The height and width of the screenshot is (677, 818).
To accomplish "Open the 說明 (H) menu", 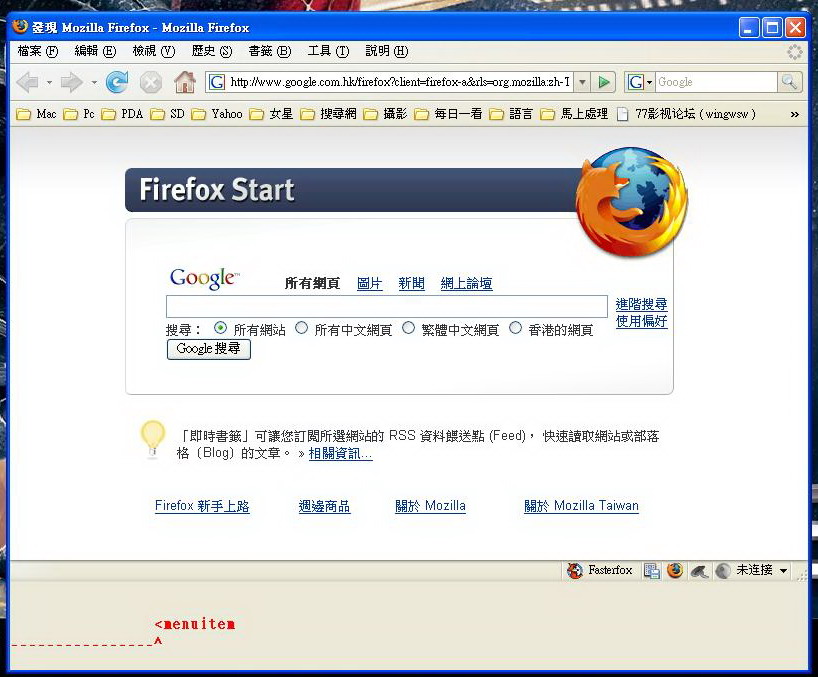I will pos(387,51).
